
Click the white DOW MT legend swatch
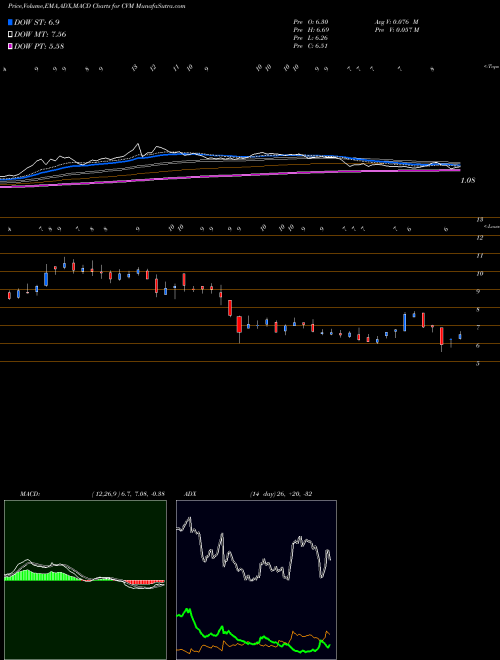point(10,34)
